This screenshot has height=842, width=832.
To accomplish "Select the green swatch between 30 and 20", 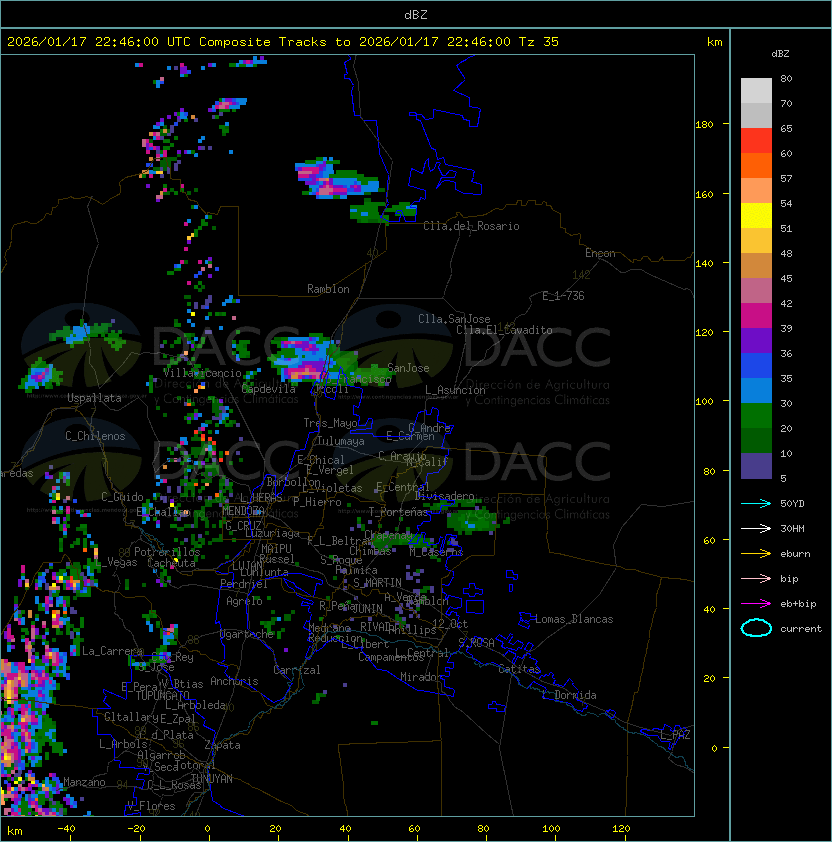I will [756, 416].
